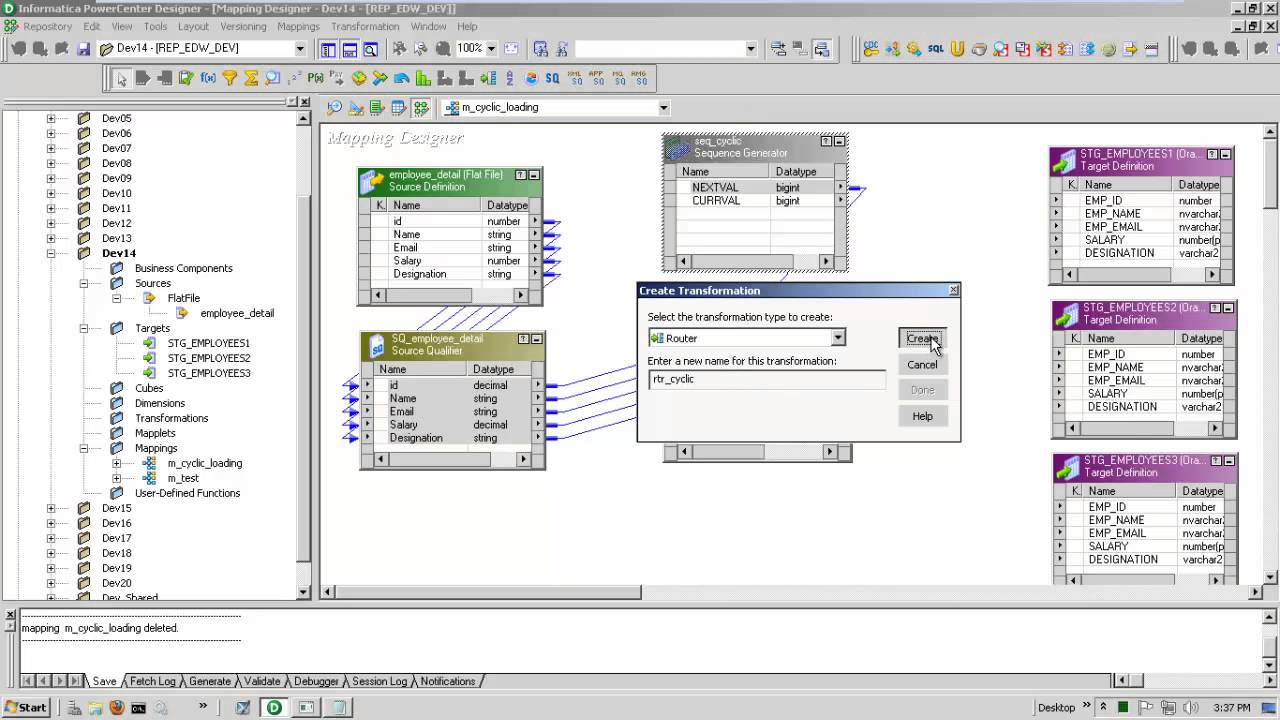Pick the green bar-chart Rank icon
The image size is (1280, 720).
(x=423, y=78)
